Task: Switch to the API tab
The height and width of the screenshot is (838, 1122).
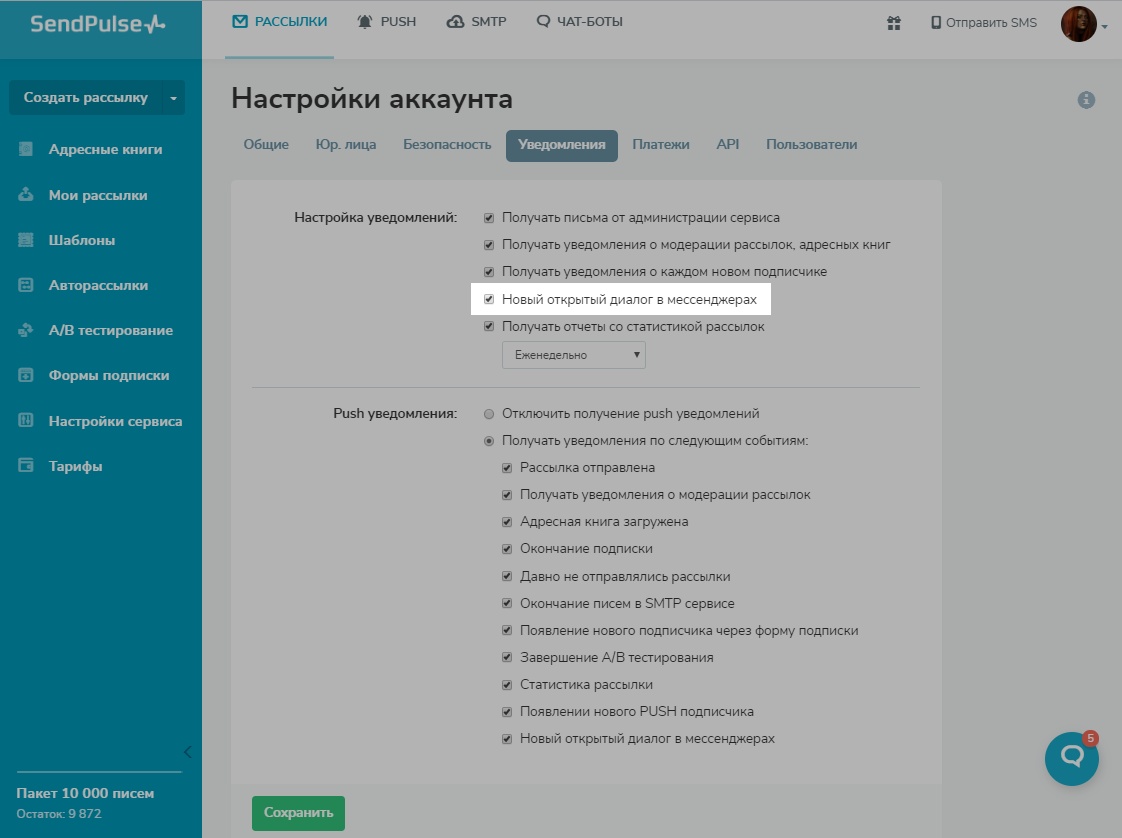Action: coord(728,145)
